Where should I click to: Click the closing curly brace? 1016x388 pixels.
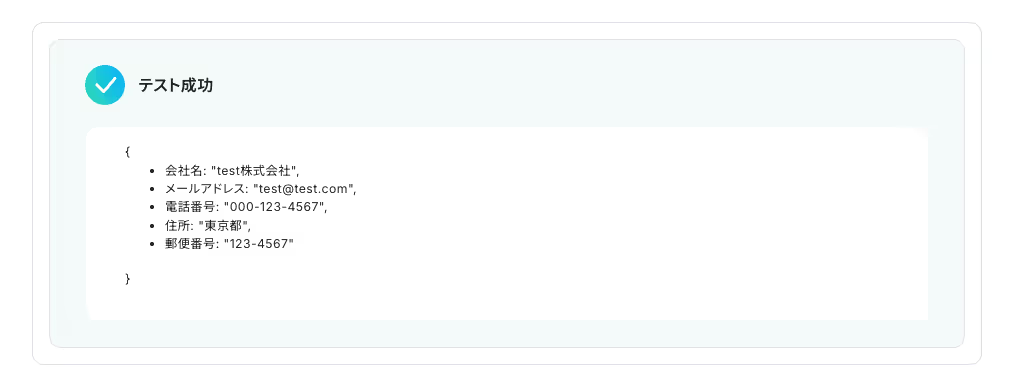[x=128, y=279]
